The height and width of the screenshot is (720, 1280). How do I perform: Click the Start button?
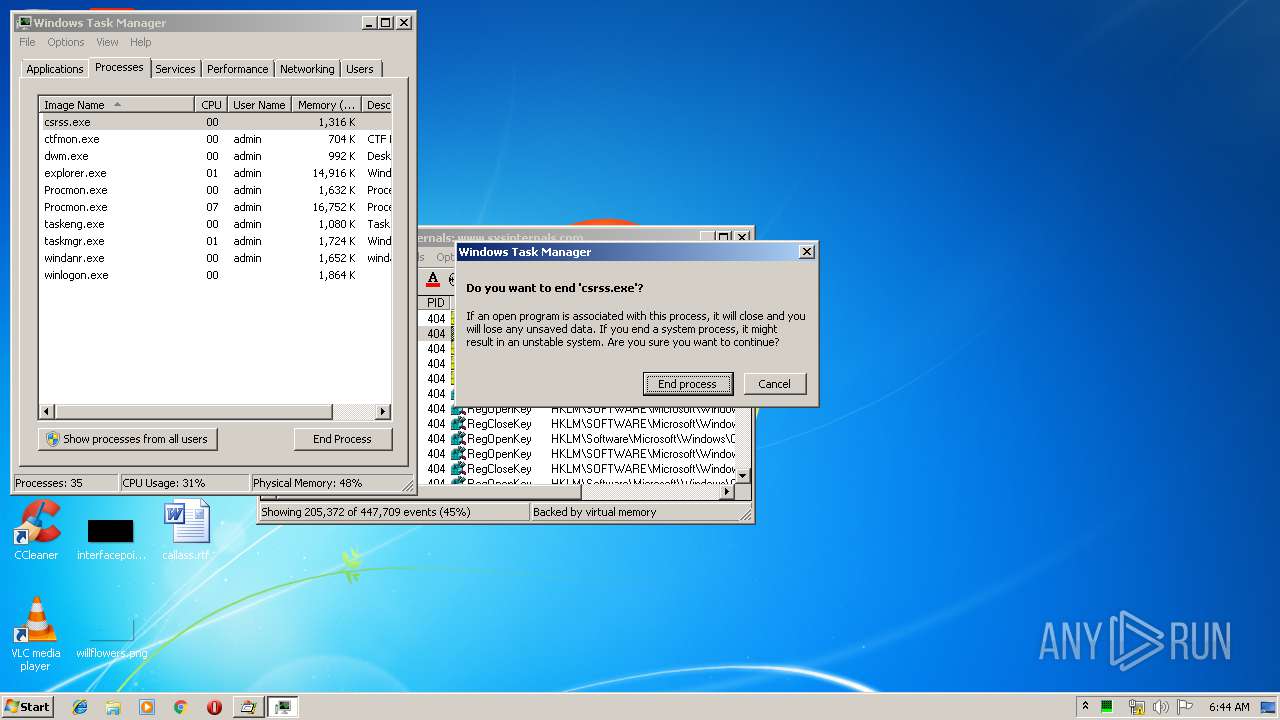27,707
